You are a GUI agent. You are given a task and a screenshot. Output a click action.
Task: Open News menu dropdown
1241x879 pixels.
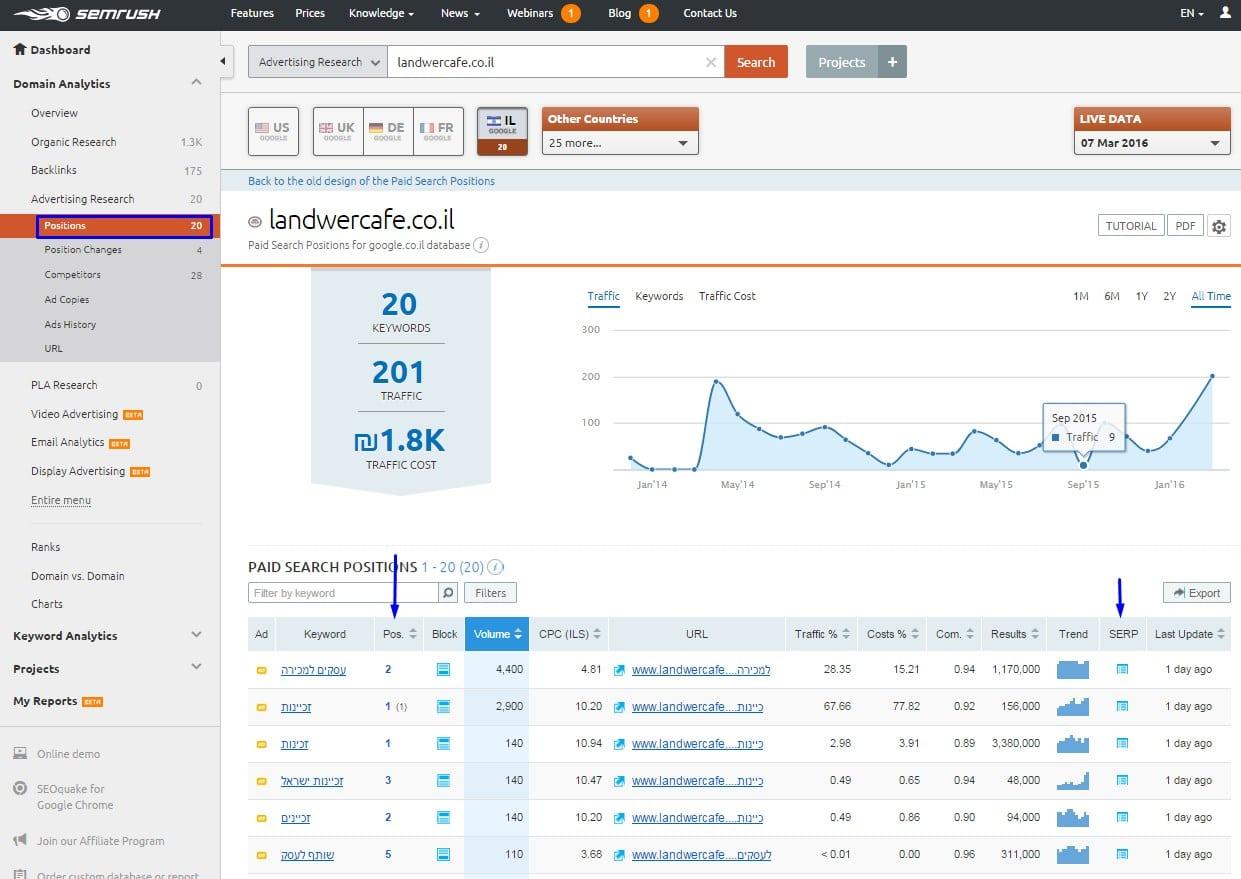(460, 13)
